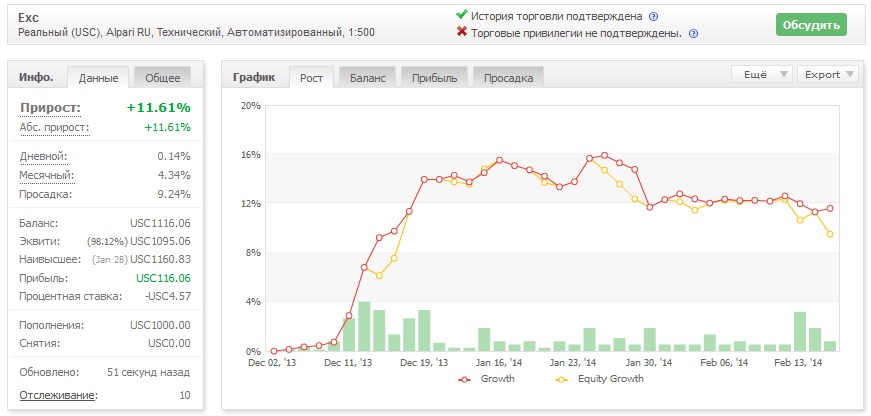This screenshot has height=416, width=871.
Task: Switch chart to Баланс tab
Action: pos(368,78)
